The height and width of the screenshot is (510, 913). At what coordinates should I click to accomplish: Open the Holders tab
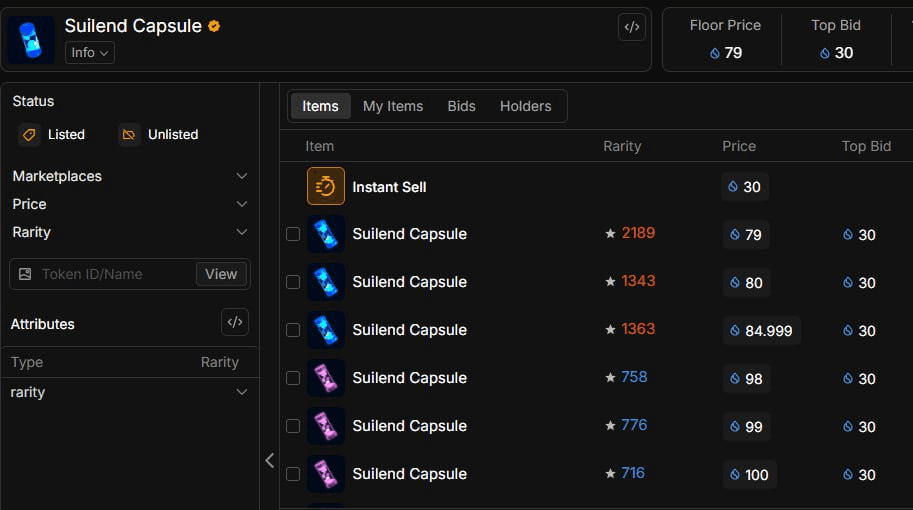tap(525, 106)
